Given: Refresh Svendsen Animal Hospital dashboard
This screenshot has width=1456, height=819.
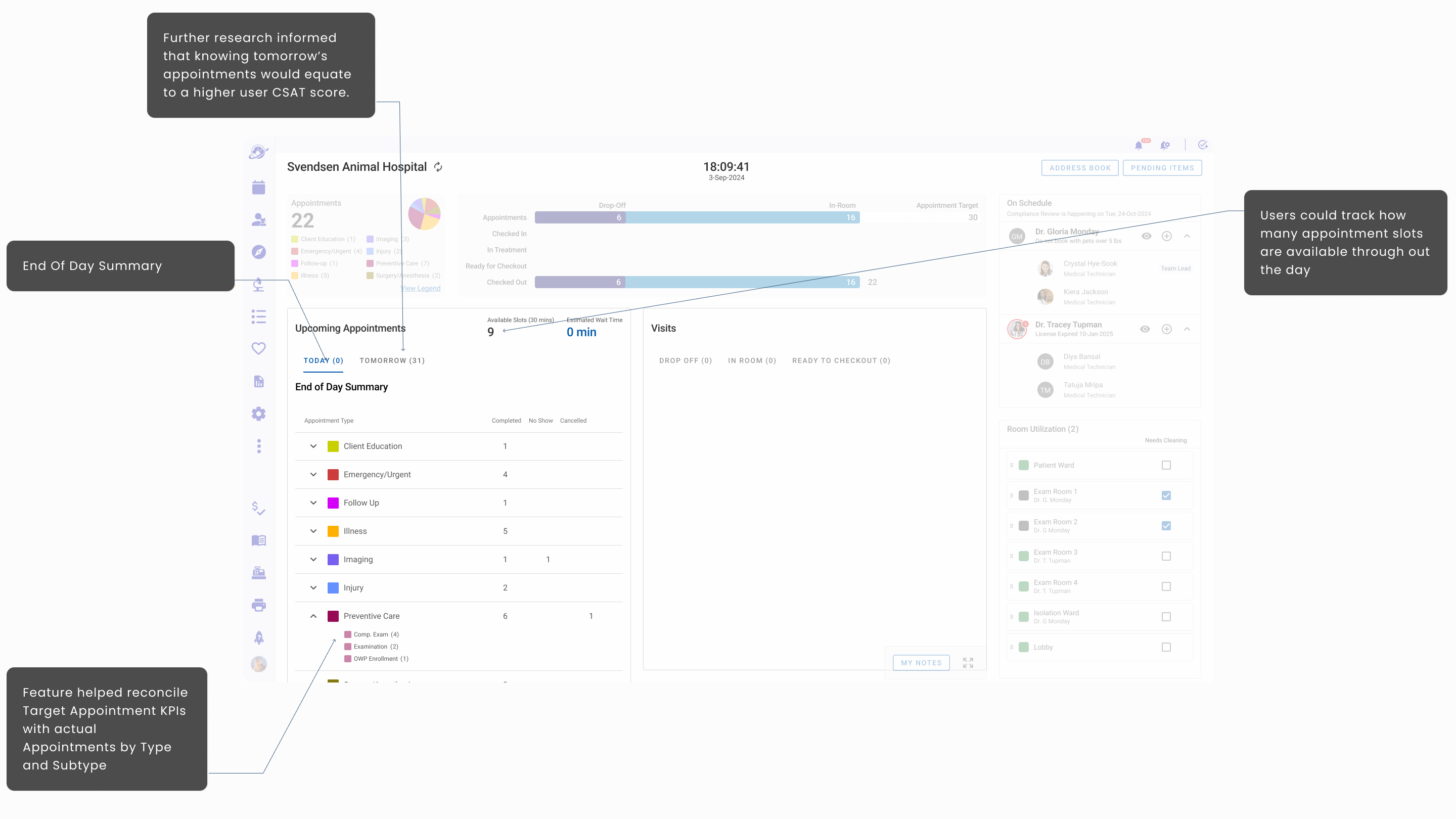Looking at the screenshot, I should pos(438,167).
